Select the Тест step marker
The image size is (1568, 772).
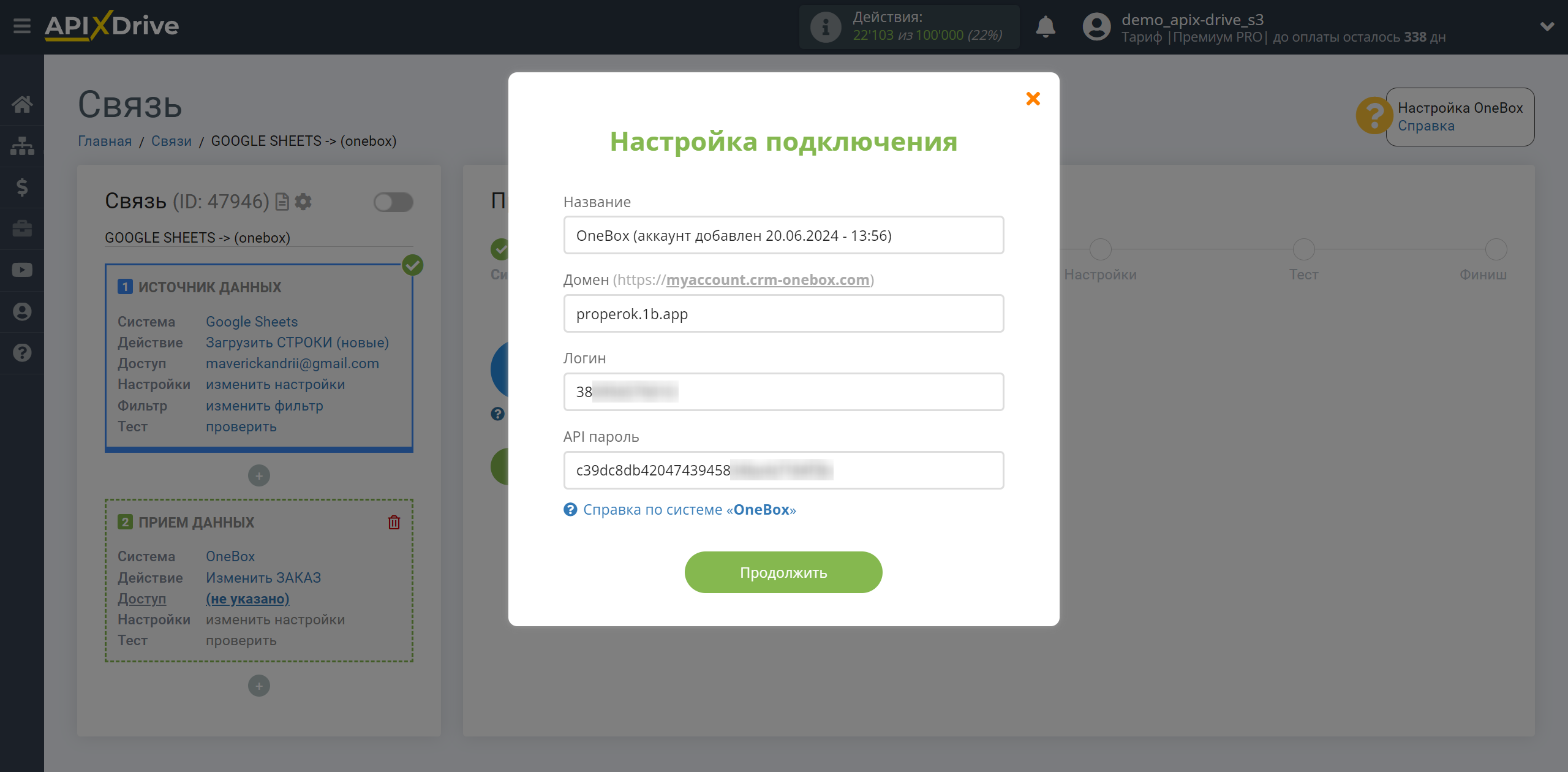(1303, 249)
